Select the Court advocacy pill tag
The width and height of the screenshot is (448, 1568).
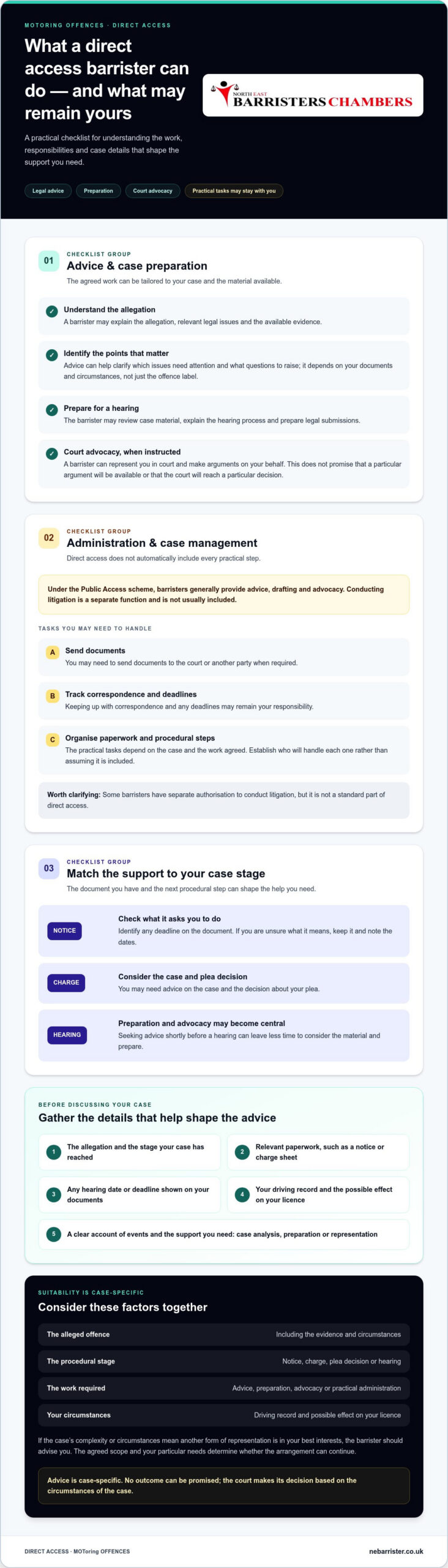pyautogui.click(x=152, y=191)
